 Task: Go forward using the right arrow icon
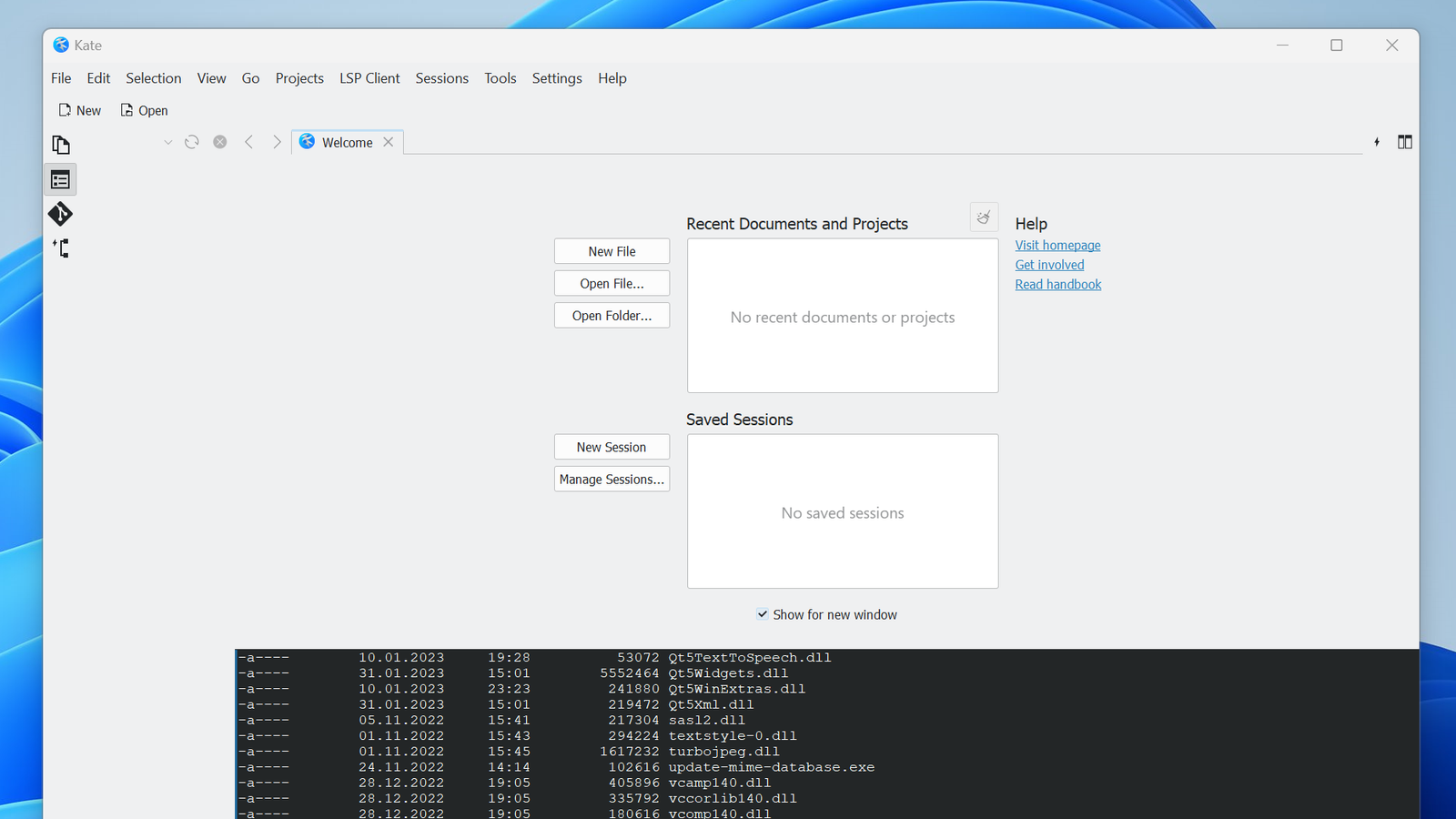point(277,141)
